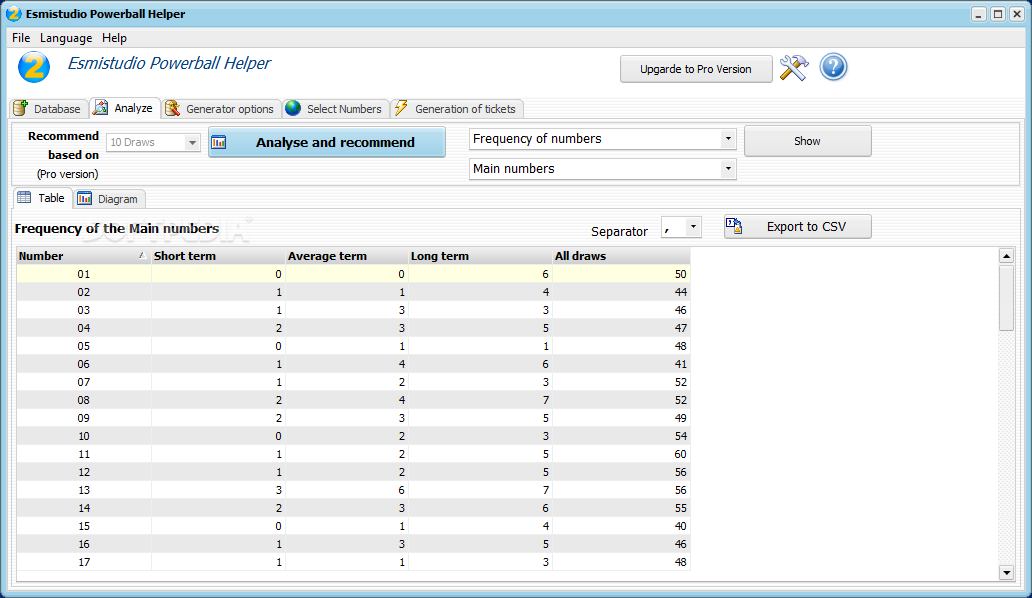The image size is (1032, 598).
Task: Switch to the Table sub-tab
Action: click(x=42, y=197)
